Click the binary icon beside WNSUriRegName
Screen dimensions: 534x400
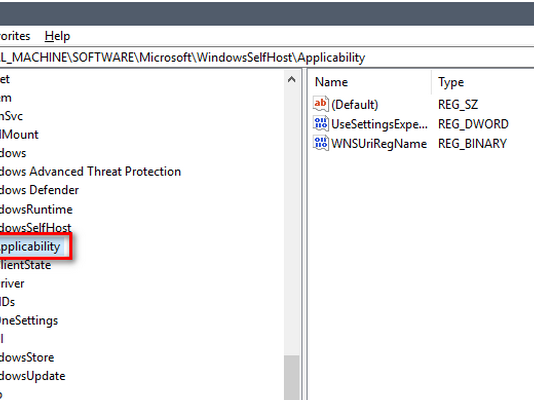320,143
